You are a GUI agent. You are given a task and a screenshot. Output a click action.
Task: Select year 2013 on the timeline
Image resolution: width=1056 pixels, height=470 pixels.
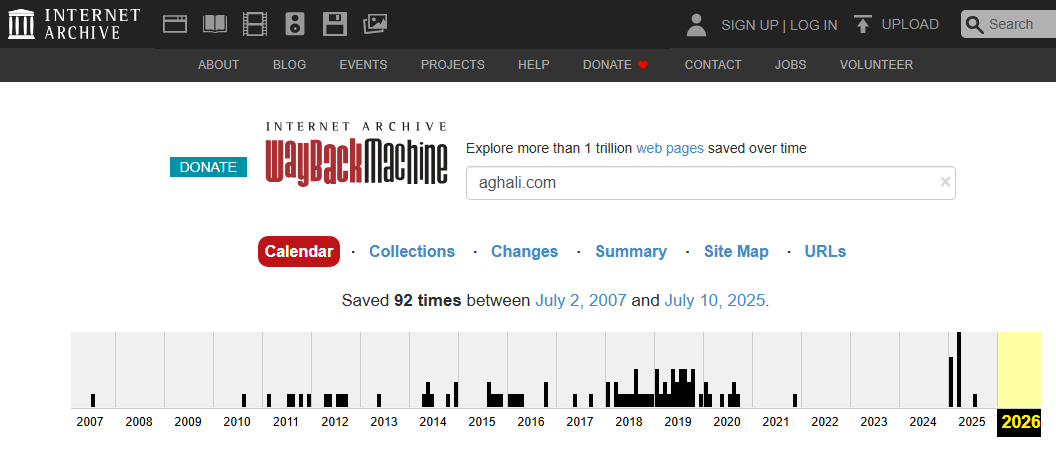tap(385, 422)
